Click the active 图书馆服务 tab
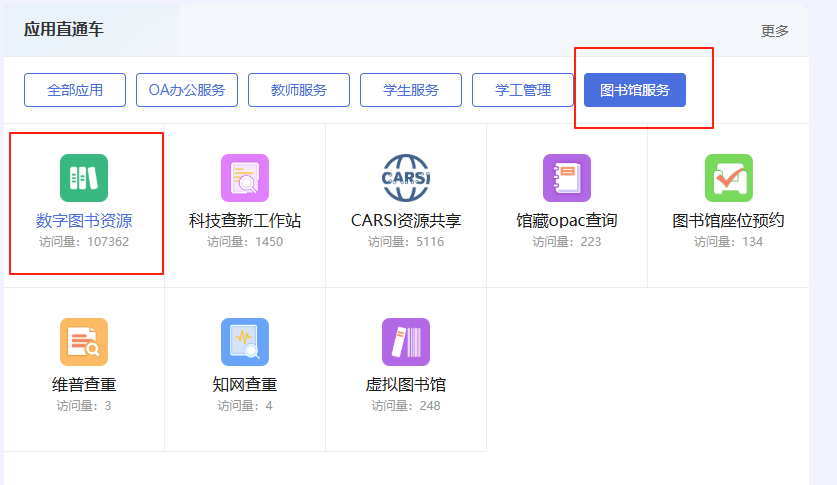Image resolution: width=837 pixels, height=485 pixels. [635, 90]
